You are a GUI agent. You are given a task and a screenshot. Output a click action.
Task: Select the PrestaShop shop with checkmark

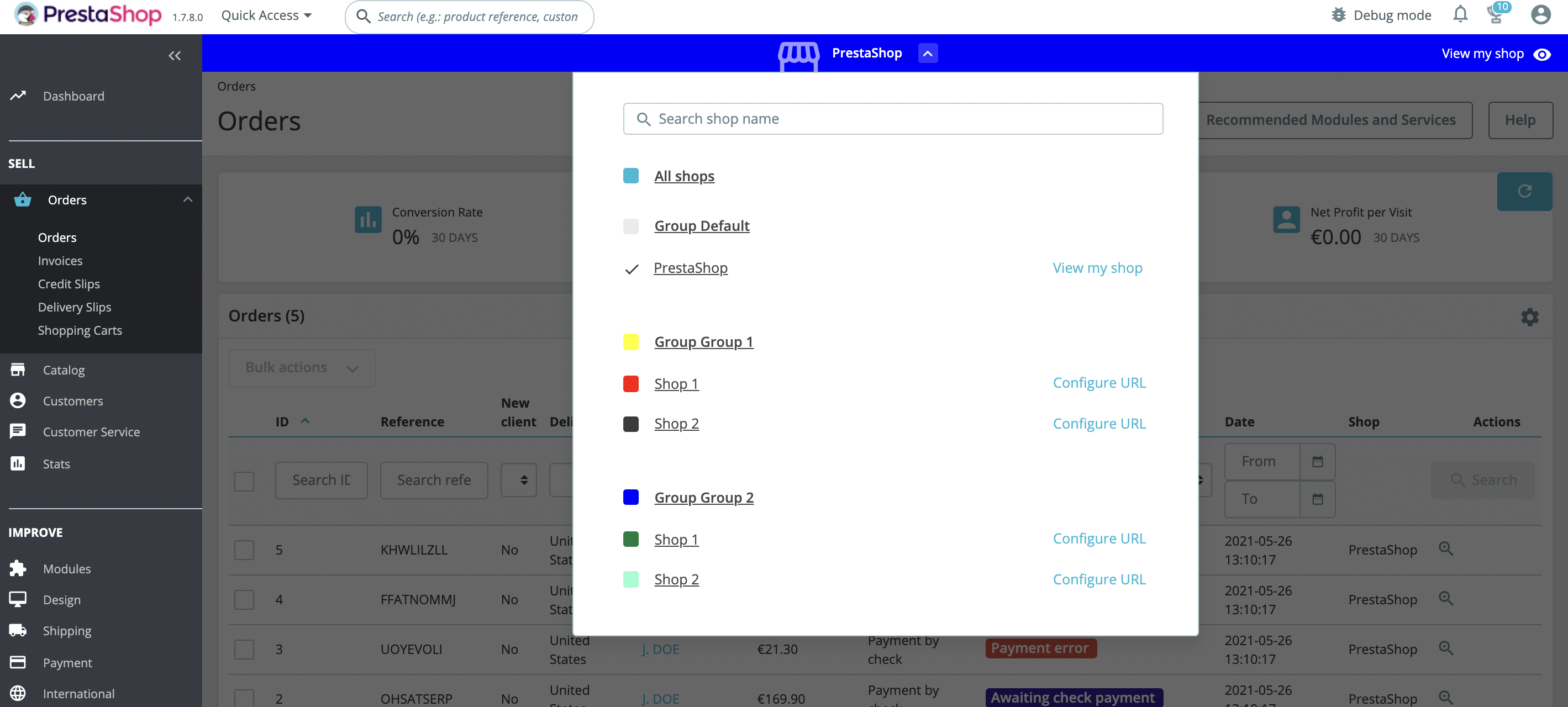(689, 267)
